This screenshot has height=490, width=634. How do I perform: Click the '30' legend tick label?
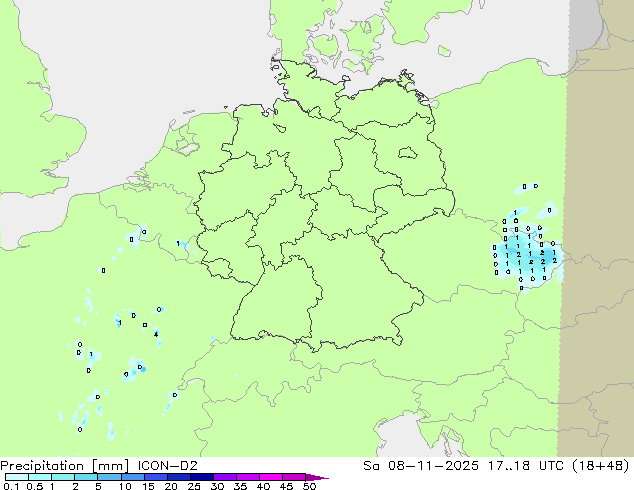point(217,486)
